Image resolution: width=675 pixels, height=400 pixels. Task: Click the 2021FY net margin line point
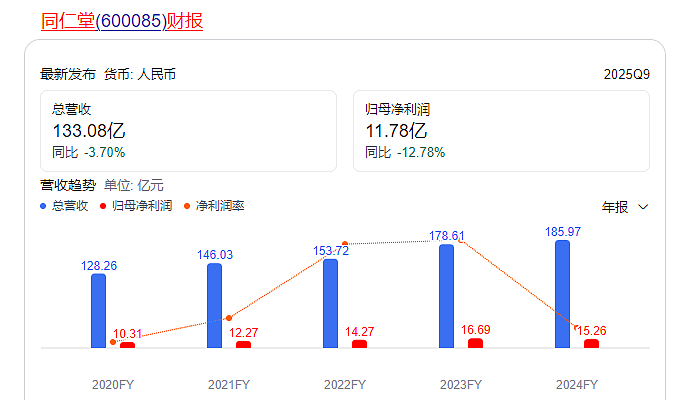click(229, 318)
